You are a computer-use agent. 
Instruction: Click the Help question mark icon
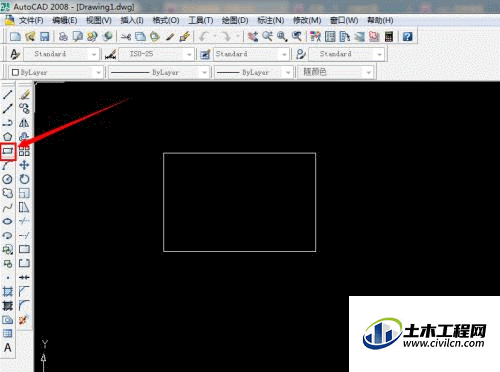(x=407, y=36)
